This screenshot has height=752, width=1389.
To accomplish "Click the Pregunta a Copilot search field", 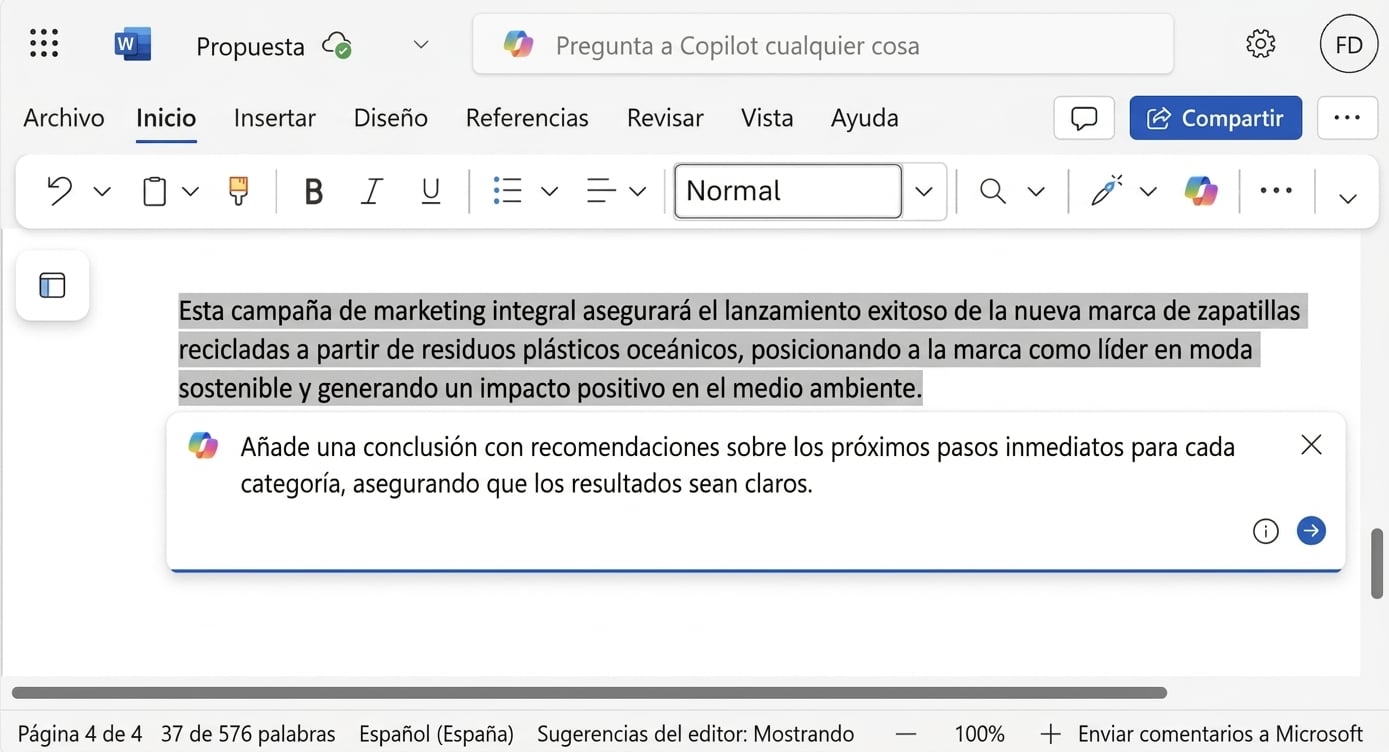I will (x=823, y=45).
